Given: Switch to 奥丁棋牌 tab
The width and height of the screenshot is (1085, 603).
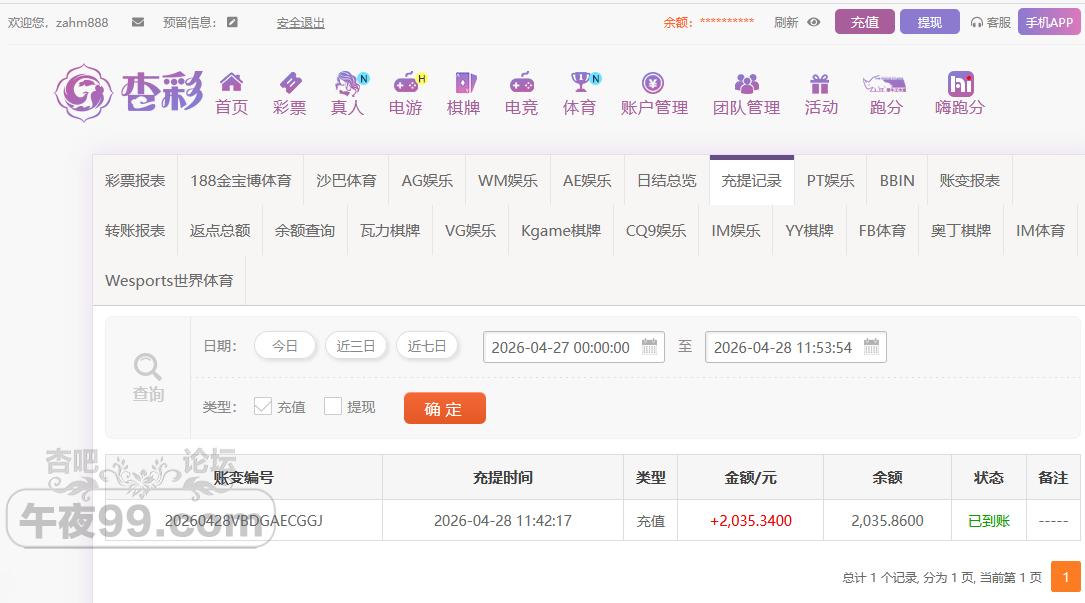Looking at the screenshot, I should 960,231.
